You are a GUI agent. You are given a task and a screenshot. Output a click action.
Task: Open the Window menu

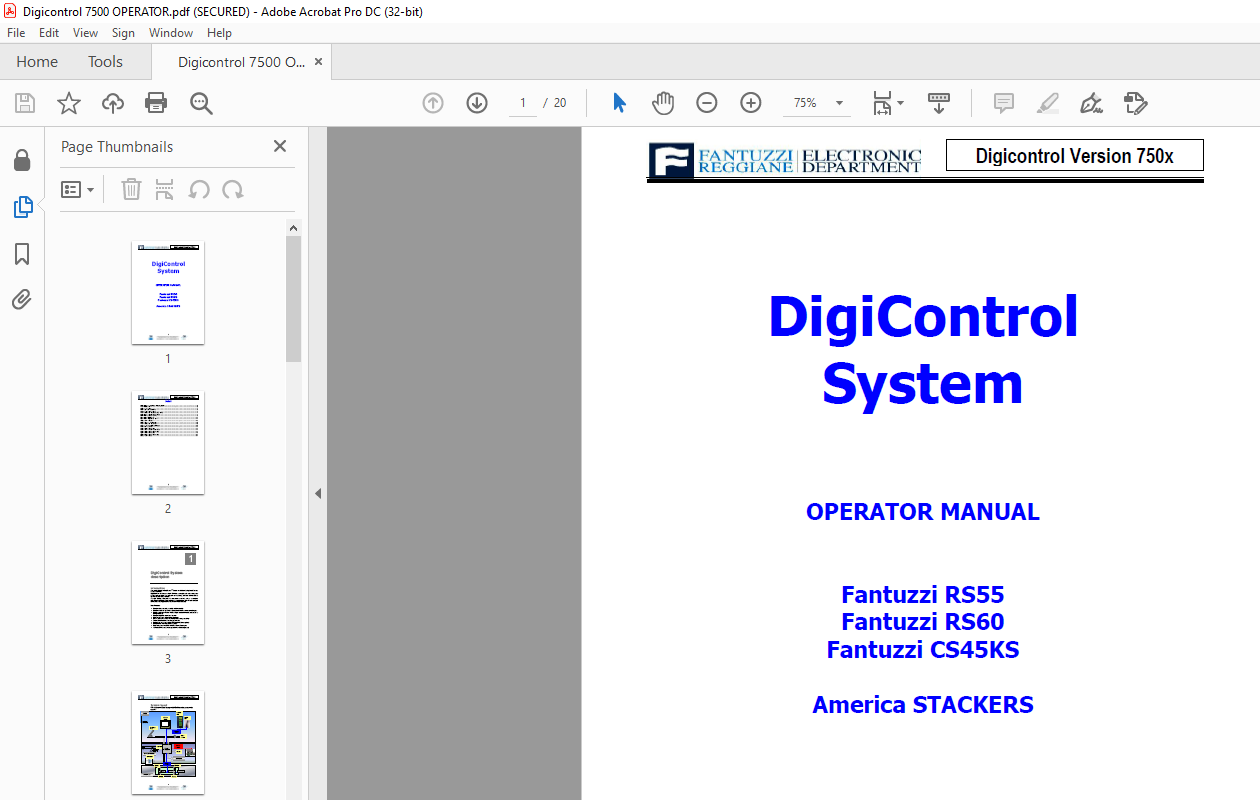[x=171, y=33]
